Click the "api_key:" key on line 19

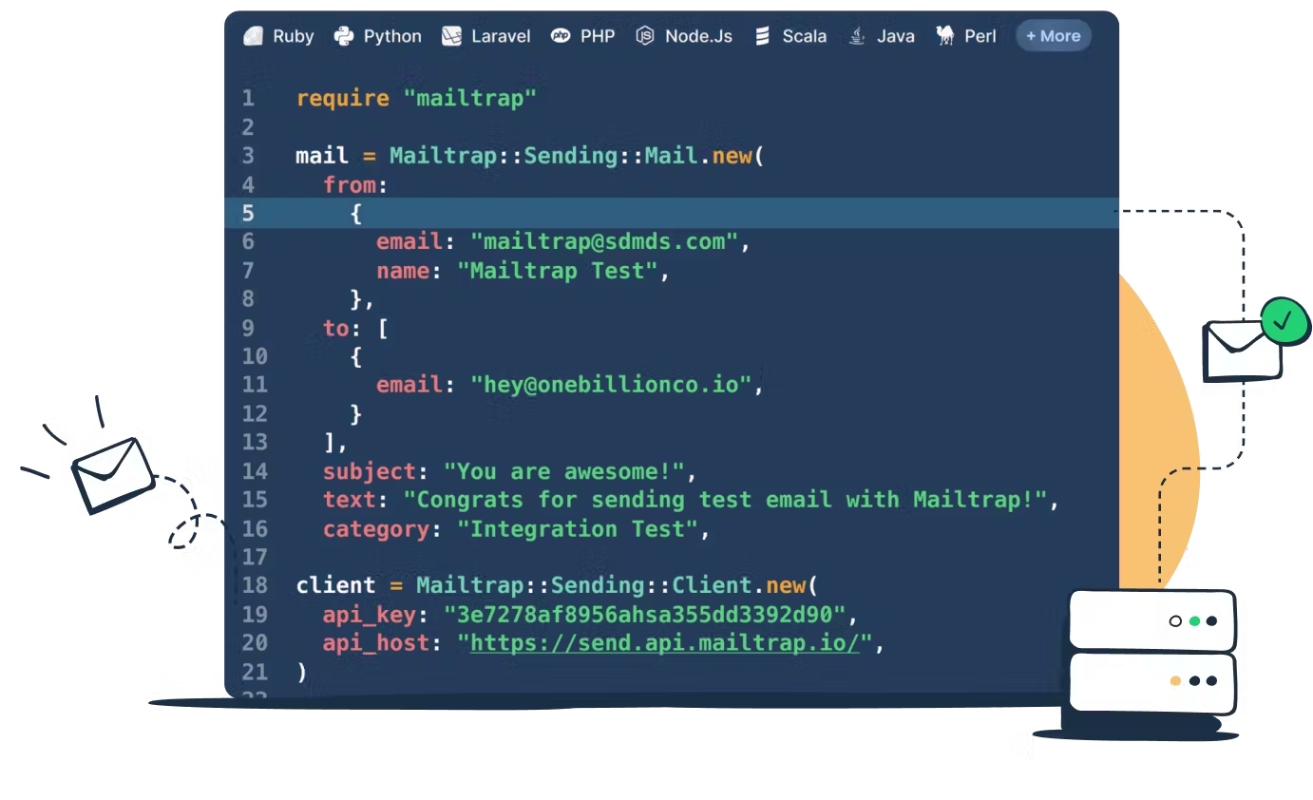[x=376, y=614]
